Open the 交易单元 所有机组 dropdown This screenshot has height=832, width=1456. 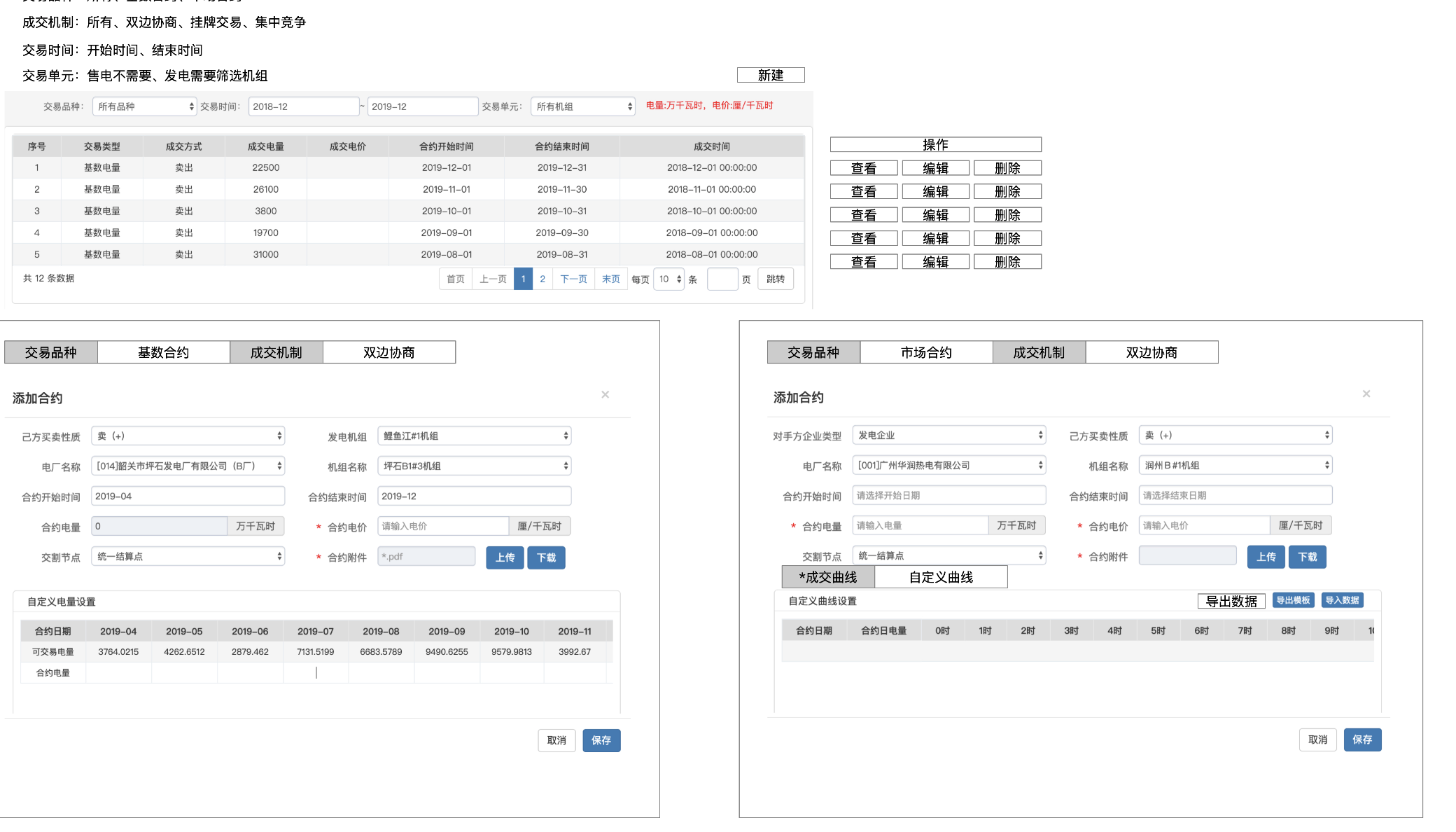pyautogui.click(x=583, y=106)
